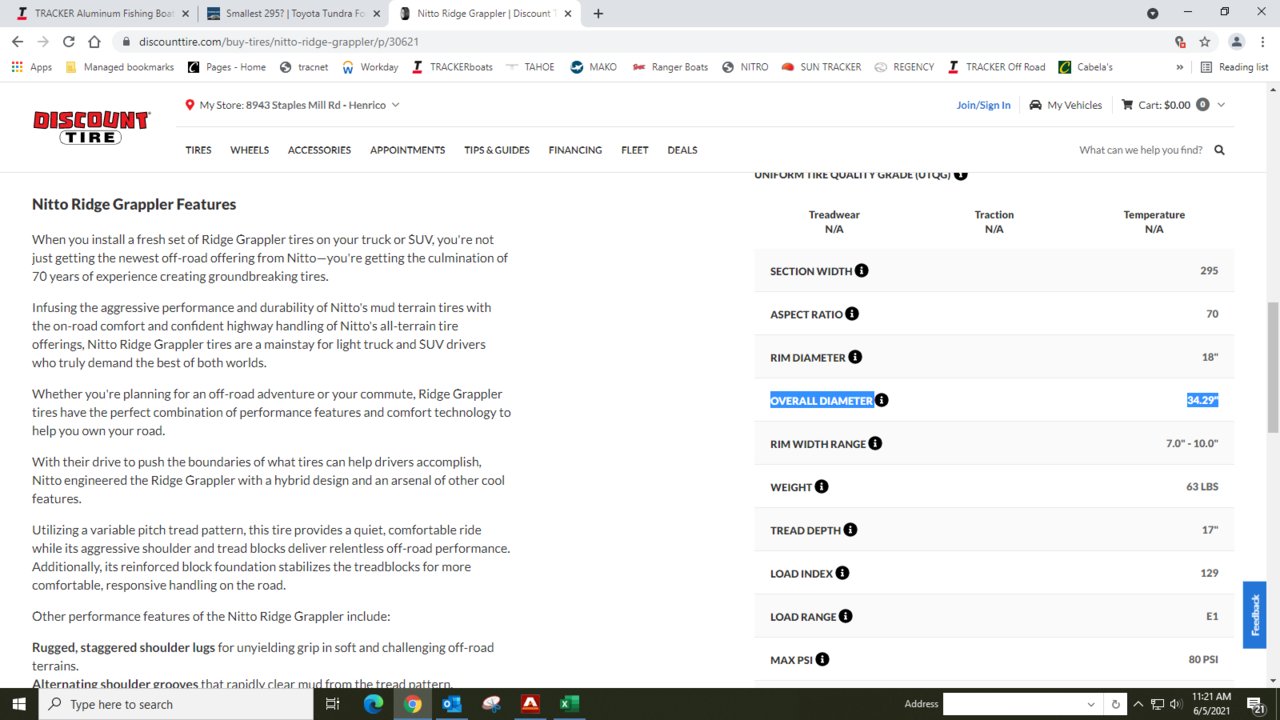
Task: Open Chrome three-dot menu
Action: click(x=1261, y=42)
